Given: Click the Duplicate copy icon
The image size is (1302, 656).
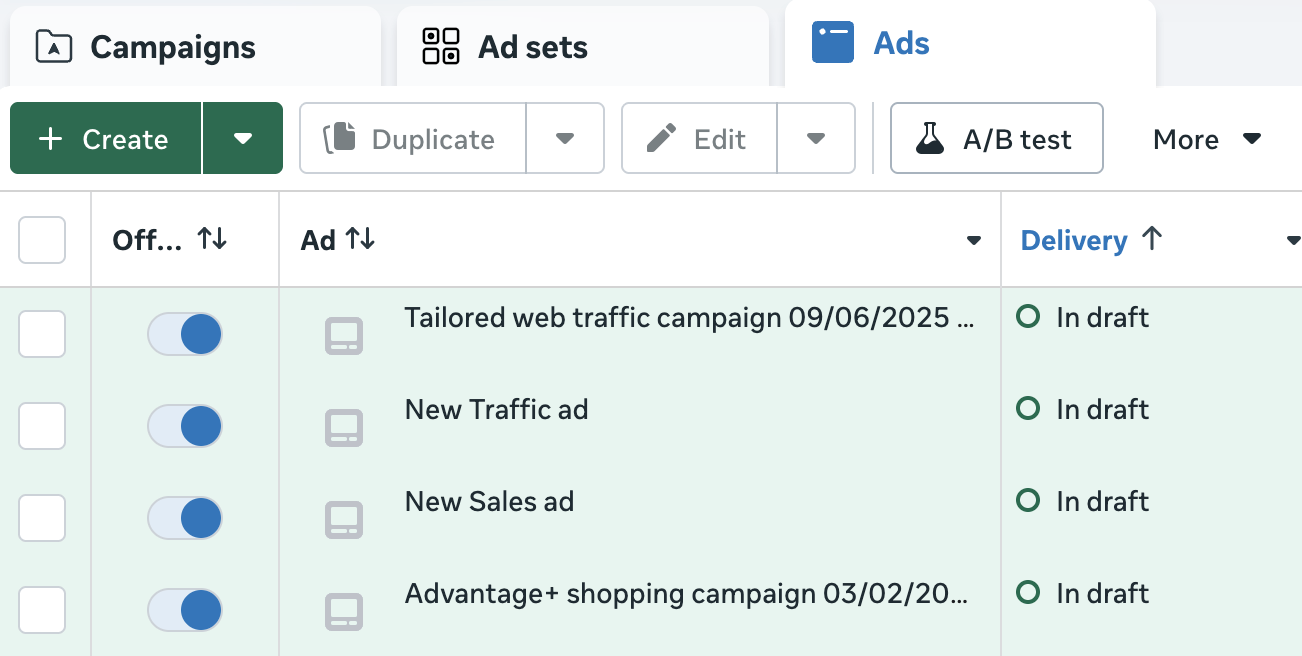Looking at the screenshot, I should point(340,139).
